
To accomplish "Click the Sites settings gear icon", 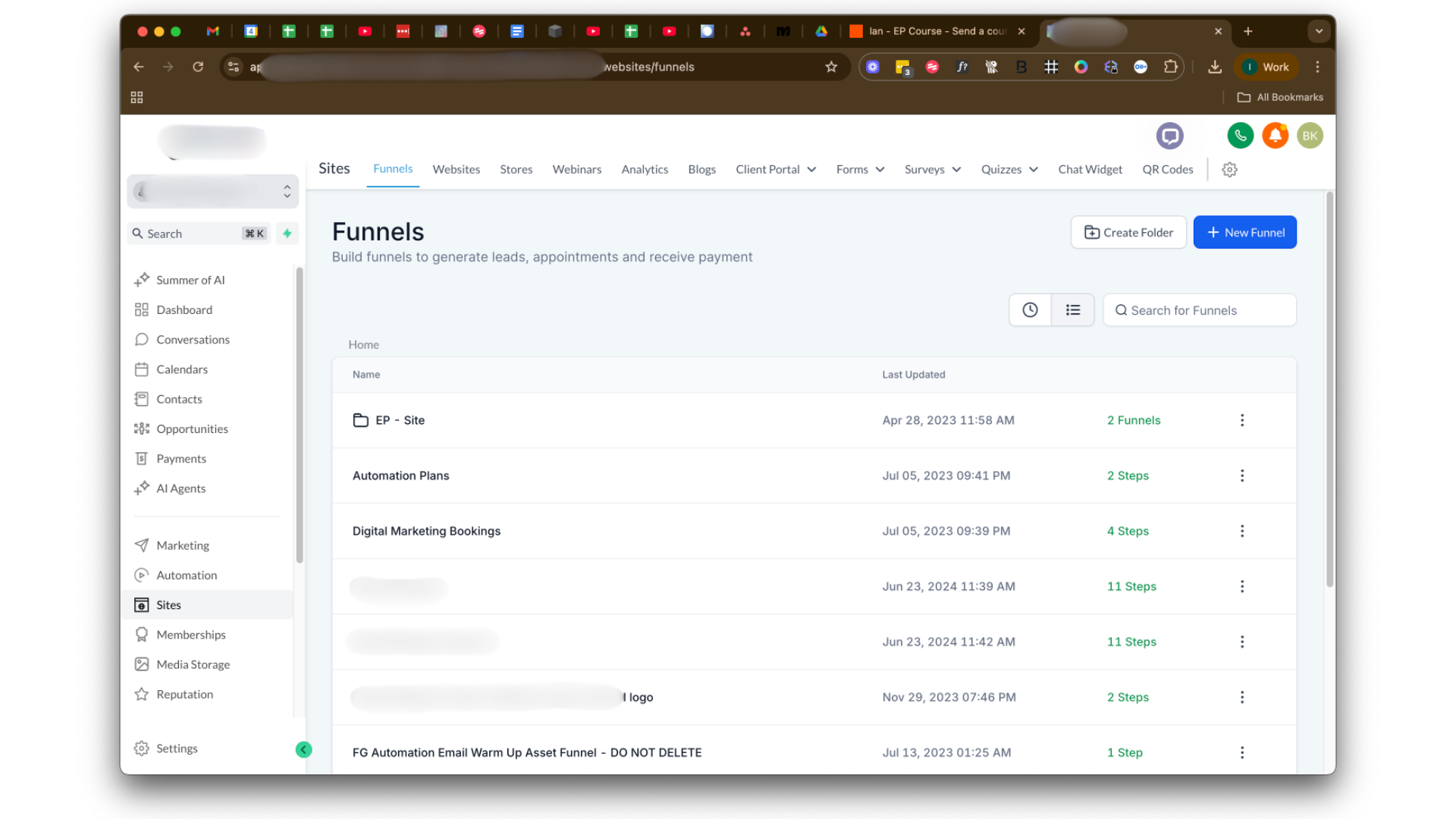I will [1229, 170].
